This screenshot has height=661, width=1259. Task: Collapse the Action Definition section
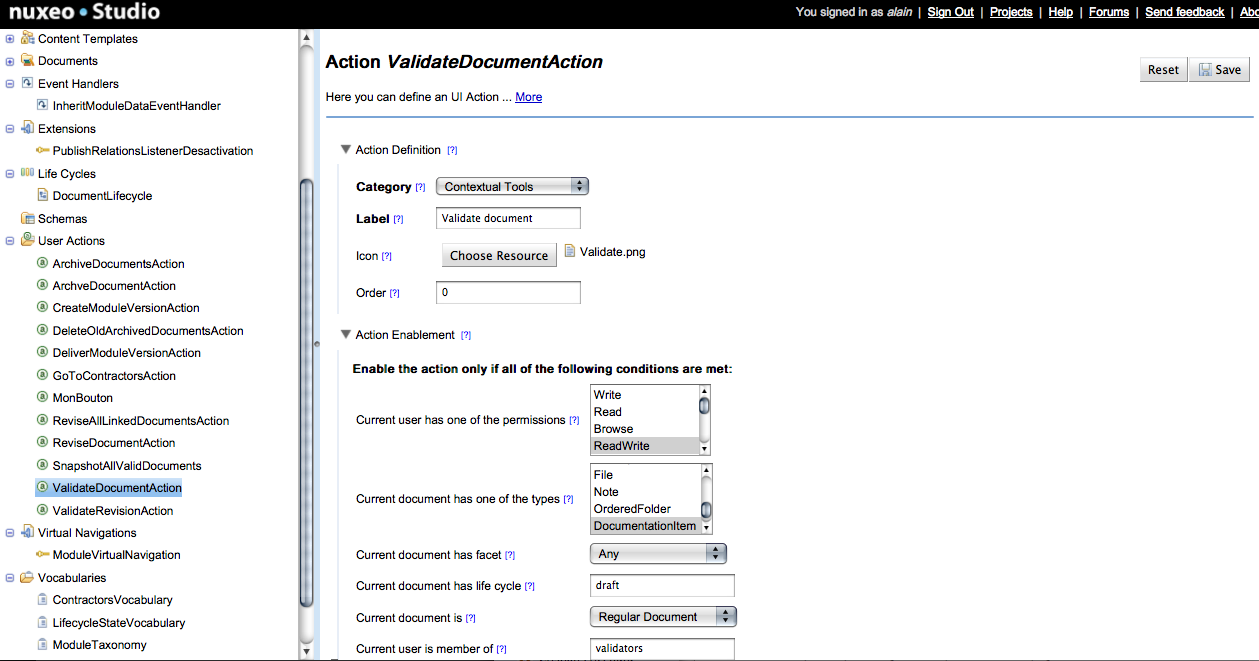[346, 149]
